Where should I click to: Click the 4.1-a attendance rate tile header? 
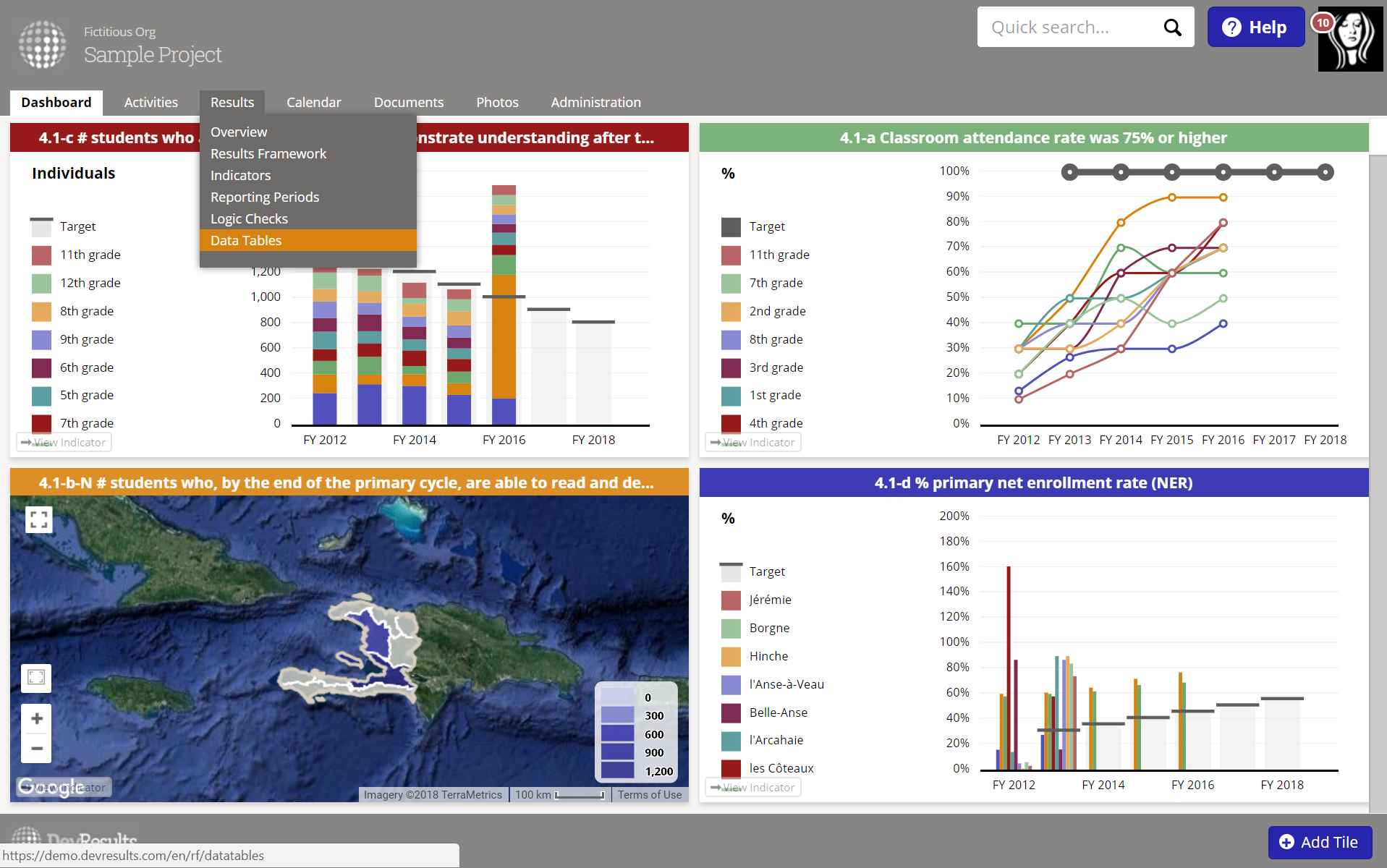1034,137
